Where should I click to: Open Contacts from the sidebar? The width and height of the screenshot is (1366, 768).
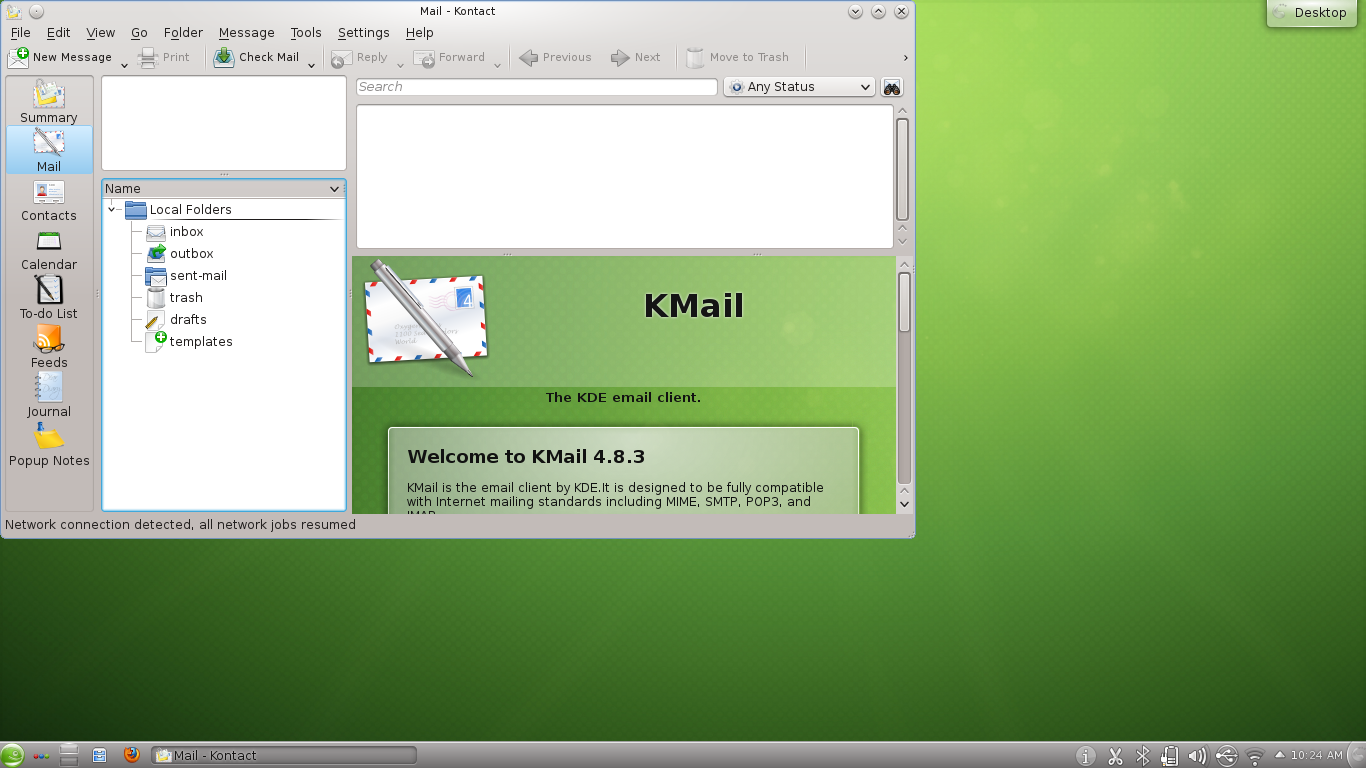pos(48,199)
